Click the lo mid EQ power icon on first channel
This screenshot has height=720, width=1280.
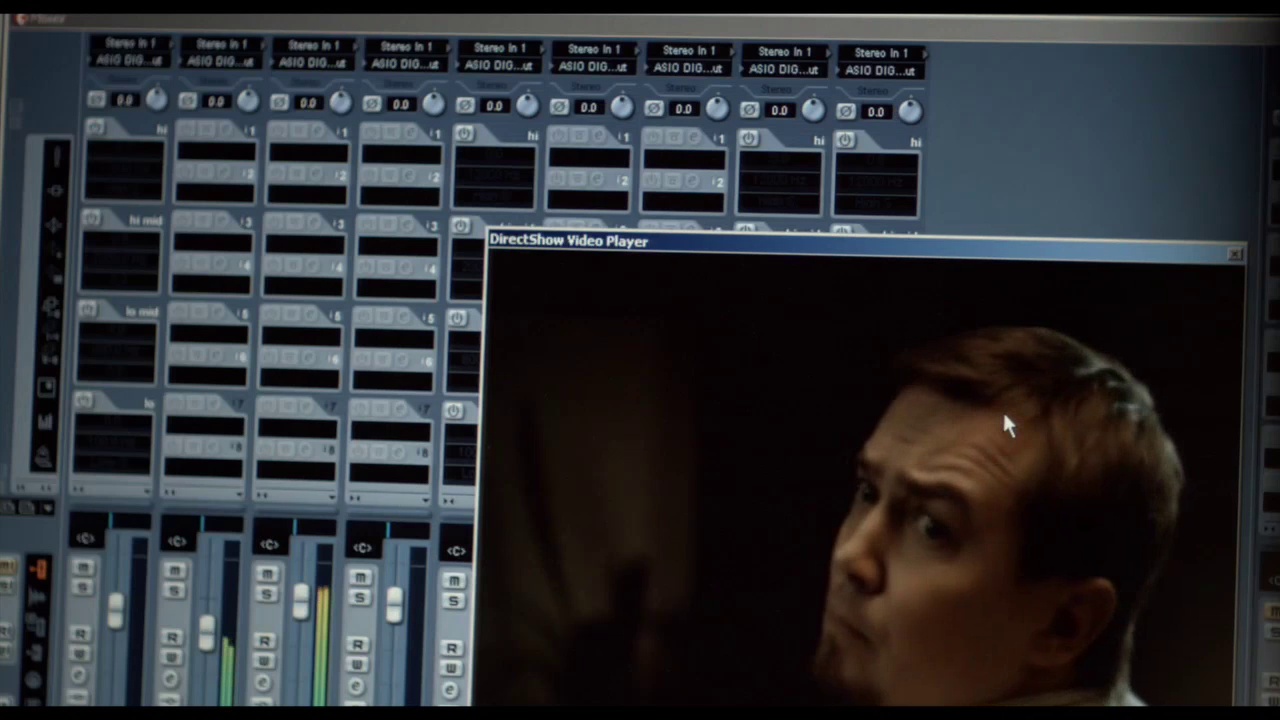(x=88, y=309)
